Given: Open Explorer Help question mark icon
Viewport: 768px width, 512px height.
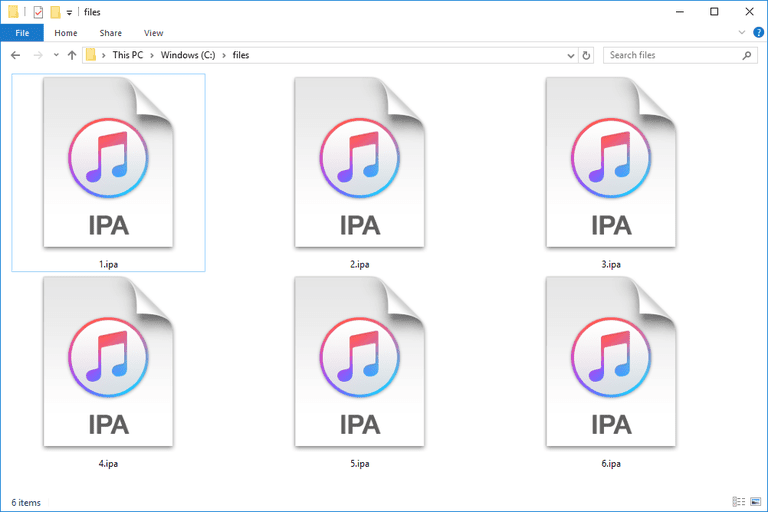Looking at the screenshot, I should point(758,32).
